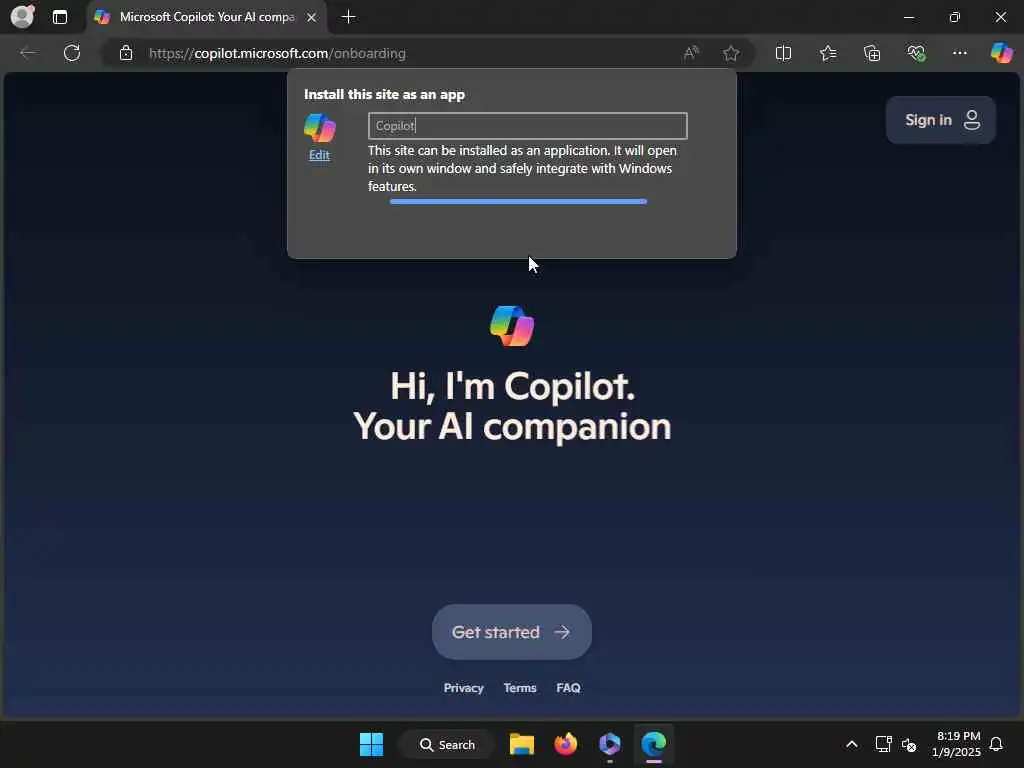Open the Privacy link

[x=464, y=688]
